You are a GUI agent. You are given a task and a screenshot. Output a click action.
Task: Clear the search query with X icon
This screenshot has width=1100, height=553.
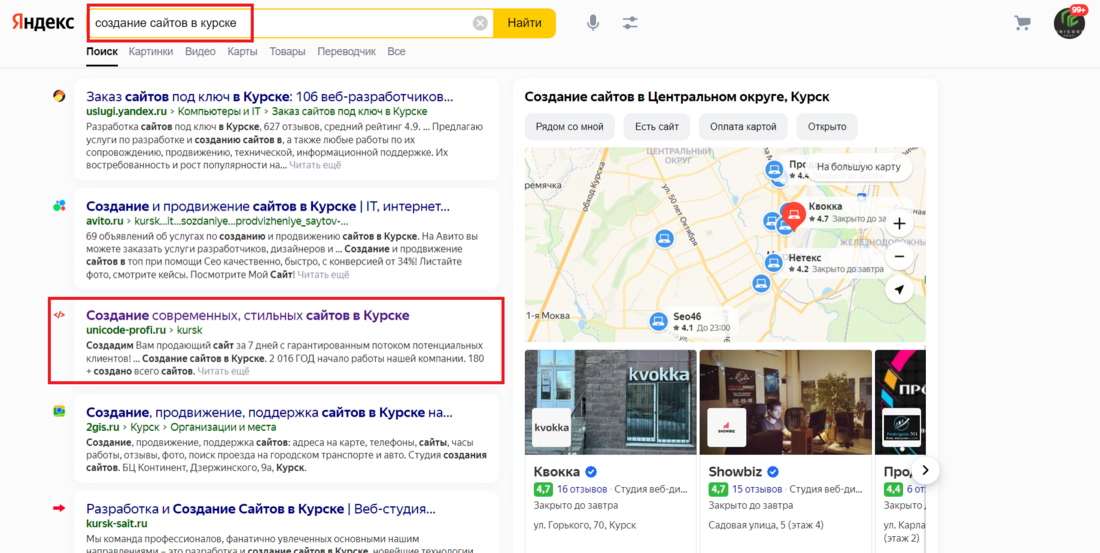pyautogui.click(x=480, y=23)
